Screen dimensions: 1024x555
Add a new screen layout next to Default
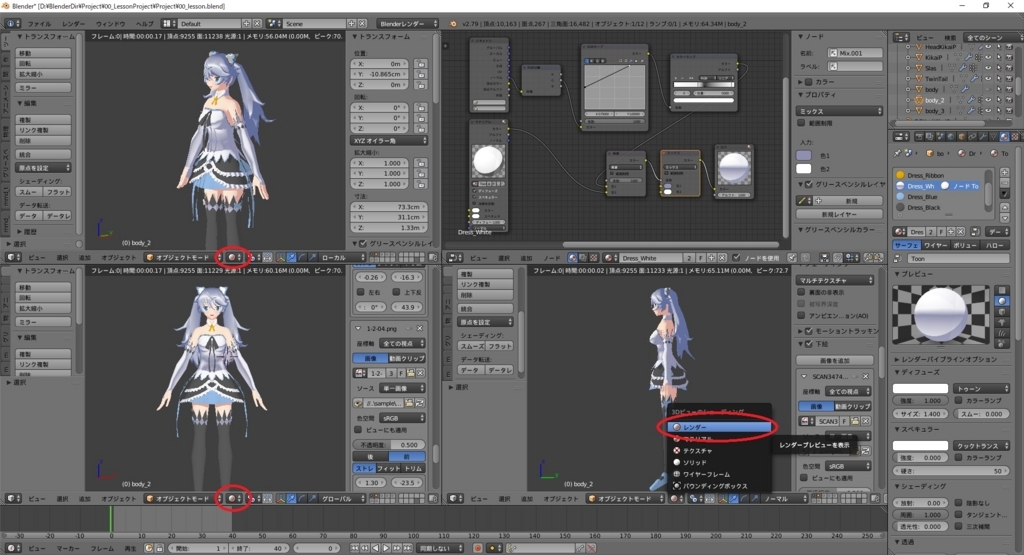click(x=247, y=24)
